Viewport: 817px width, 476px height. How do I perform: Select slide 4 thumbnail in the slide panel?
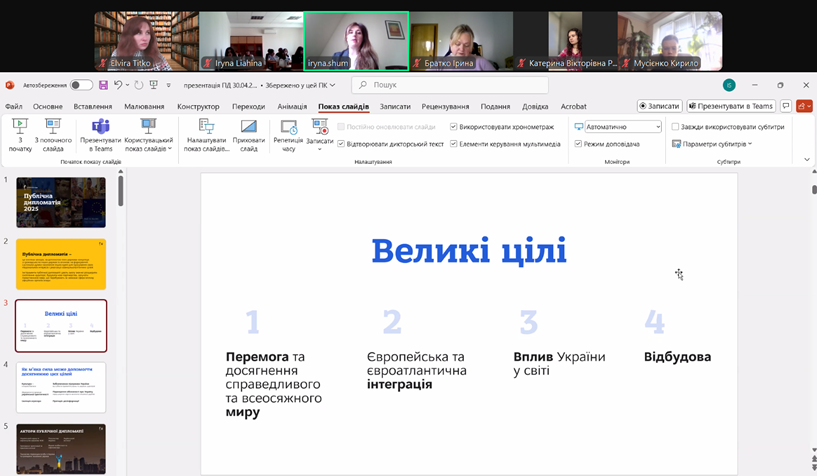coord(61,387)
